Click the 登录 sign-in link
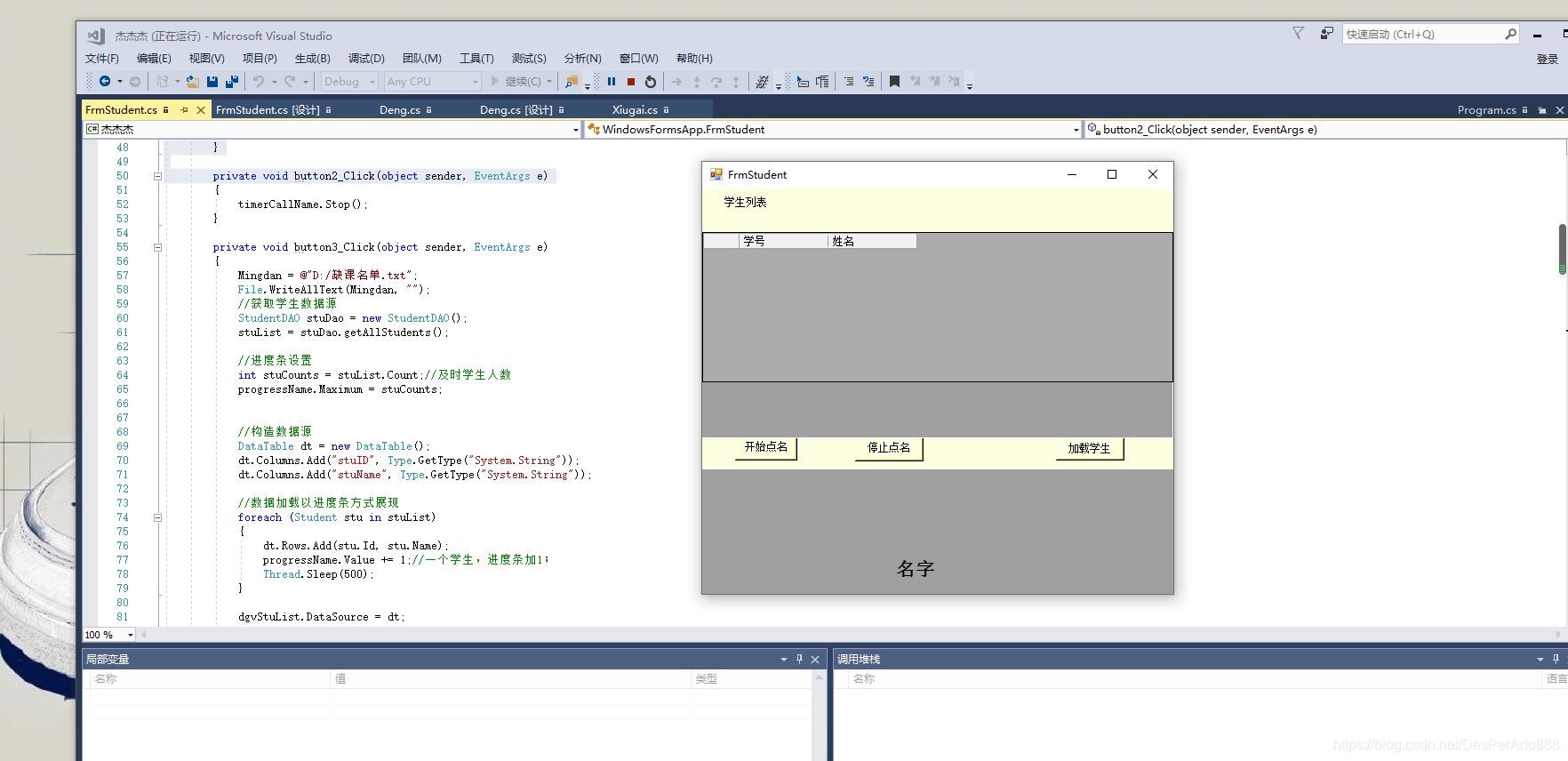1568x761 pixels. click(1548, 59)
